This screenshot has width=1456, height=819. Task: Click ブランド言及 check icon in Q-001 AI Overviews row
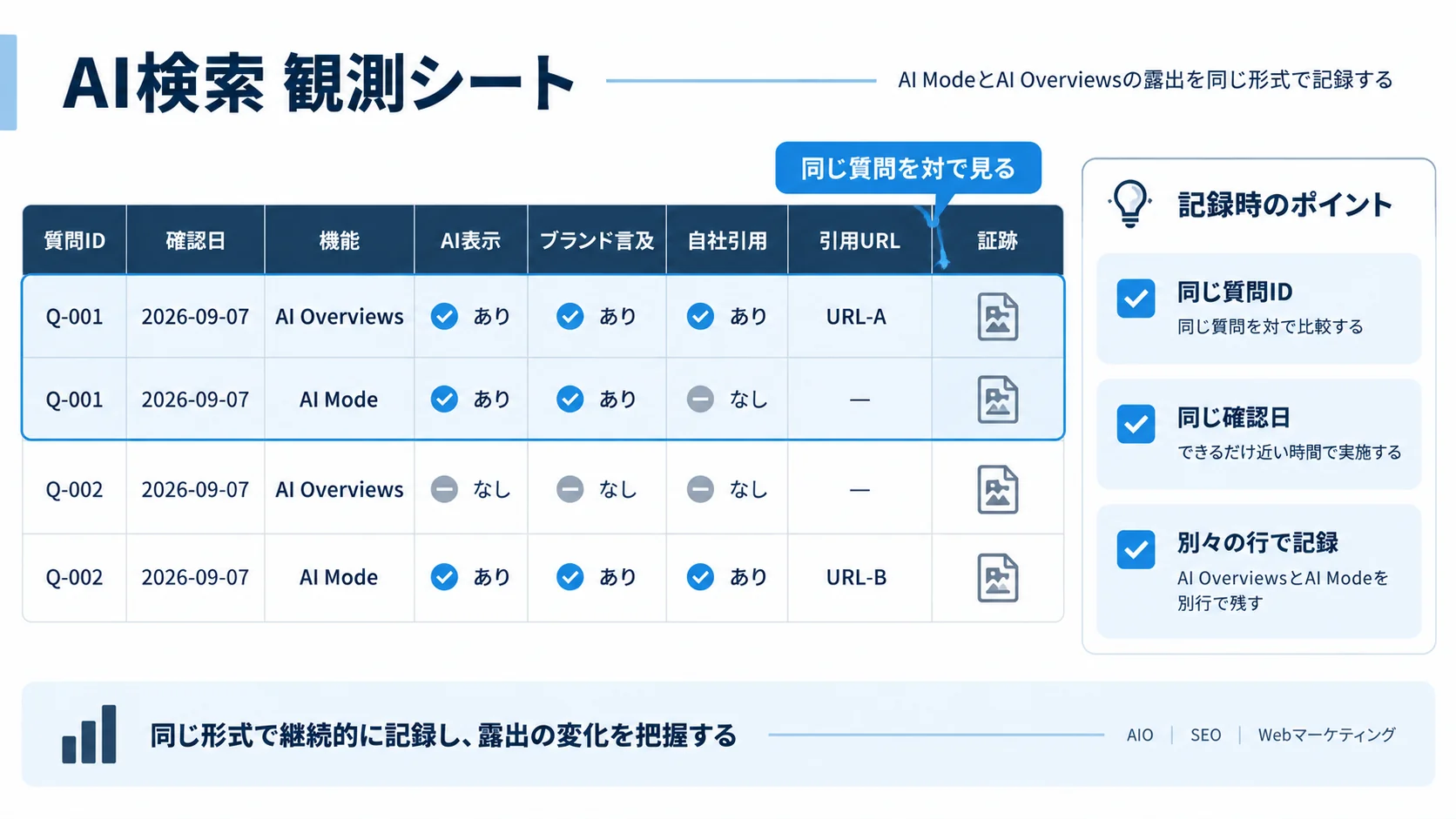click(570, 316)
